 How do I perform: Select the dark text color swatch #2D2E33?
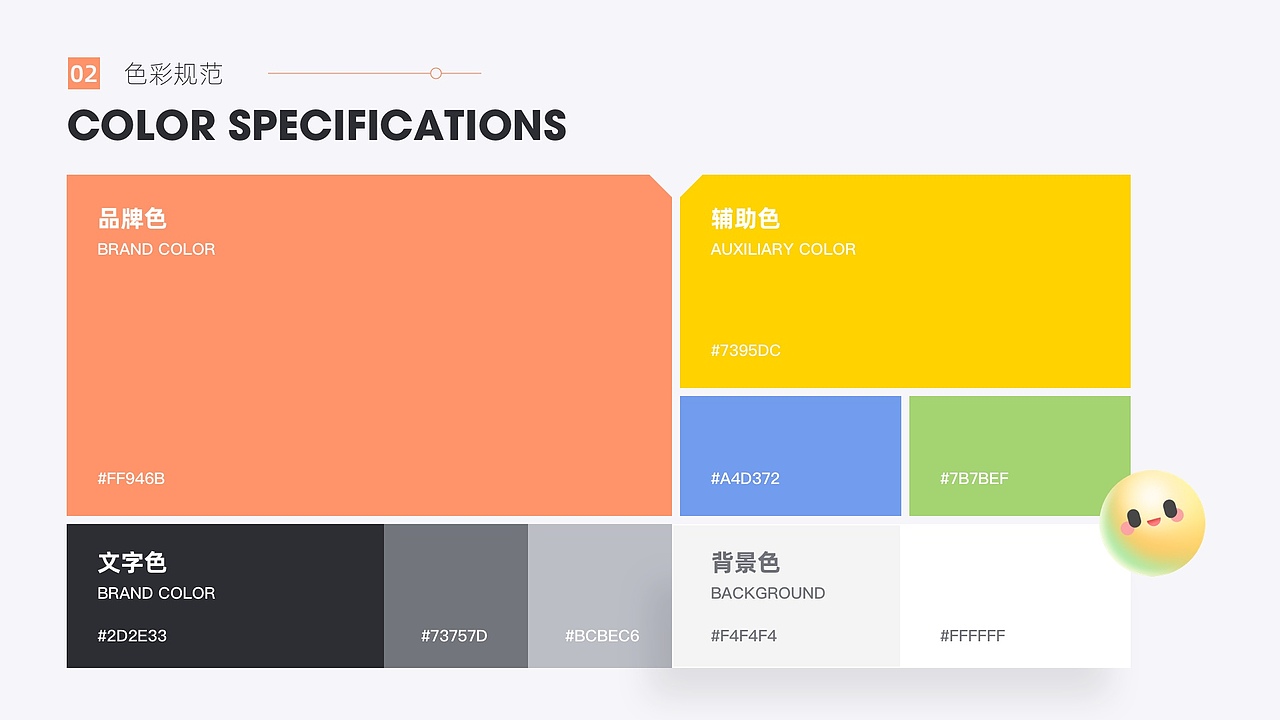[x=225, y=595]
